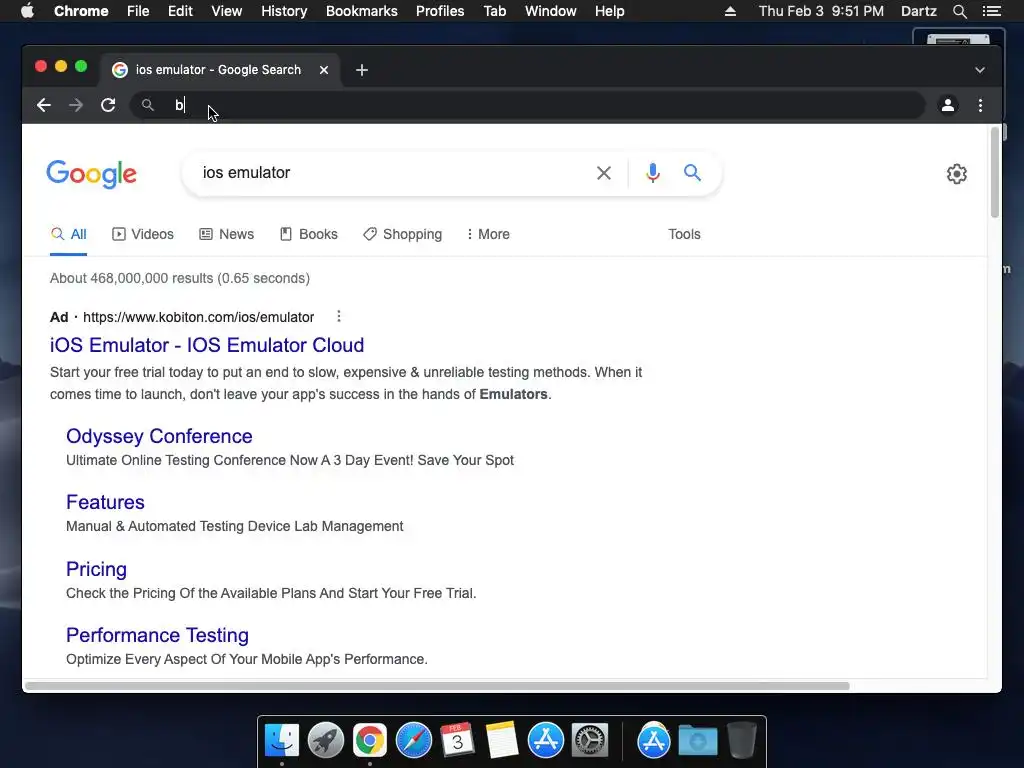1024x768 pixels.
Task: Open the Downloads folder in the Dock
Action: (697, 741)
